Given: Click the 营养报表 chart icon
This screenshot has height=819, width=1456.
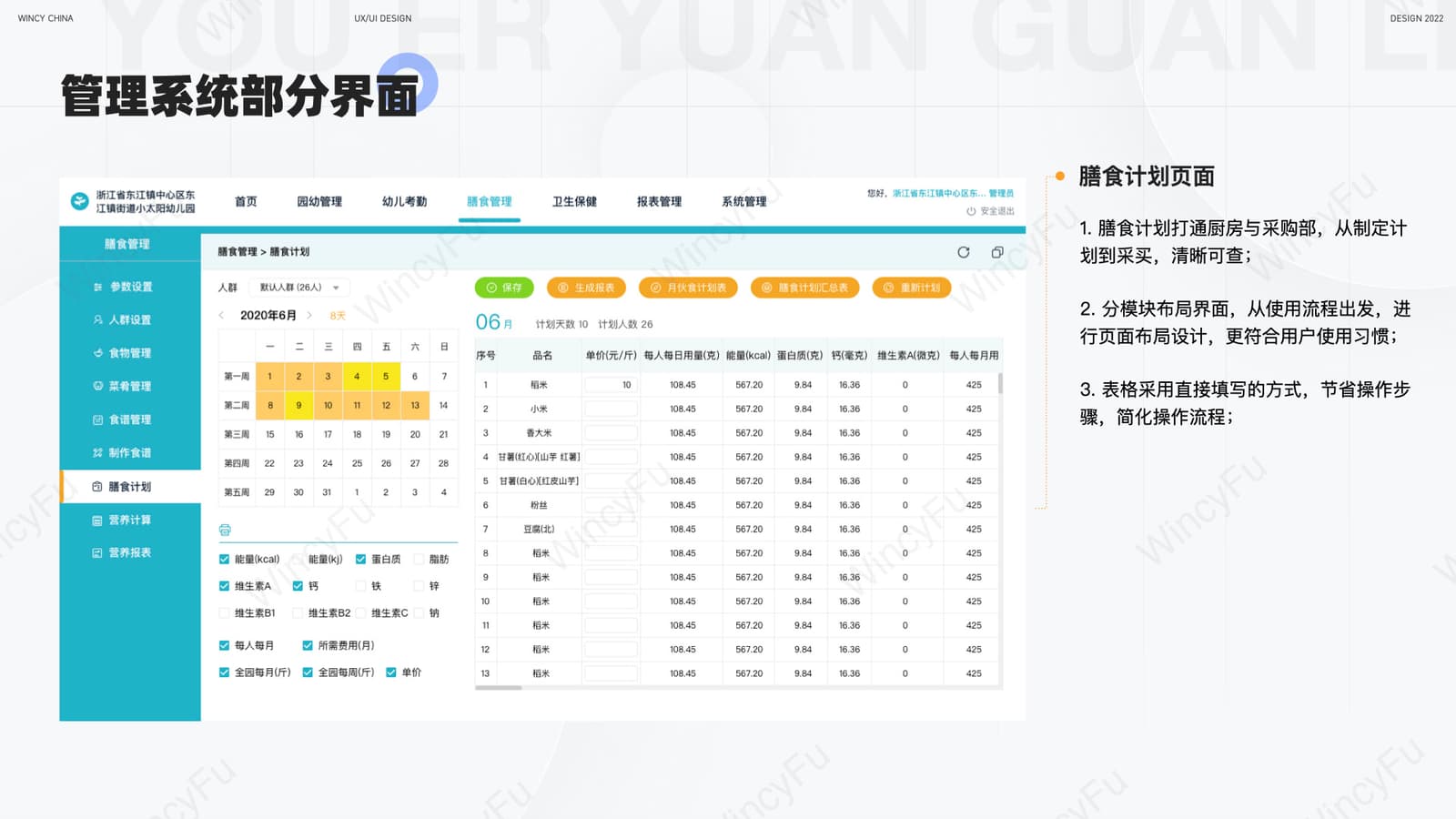Looking at the screenshot, I should [x=97, y=552].
